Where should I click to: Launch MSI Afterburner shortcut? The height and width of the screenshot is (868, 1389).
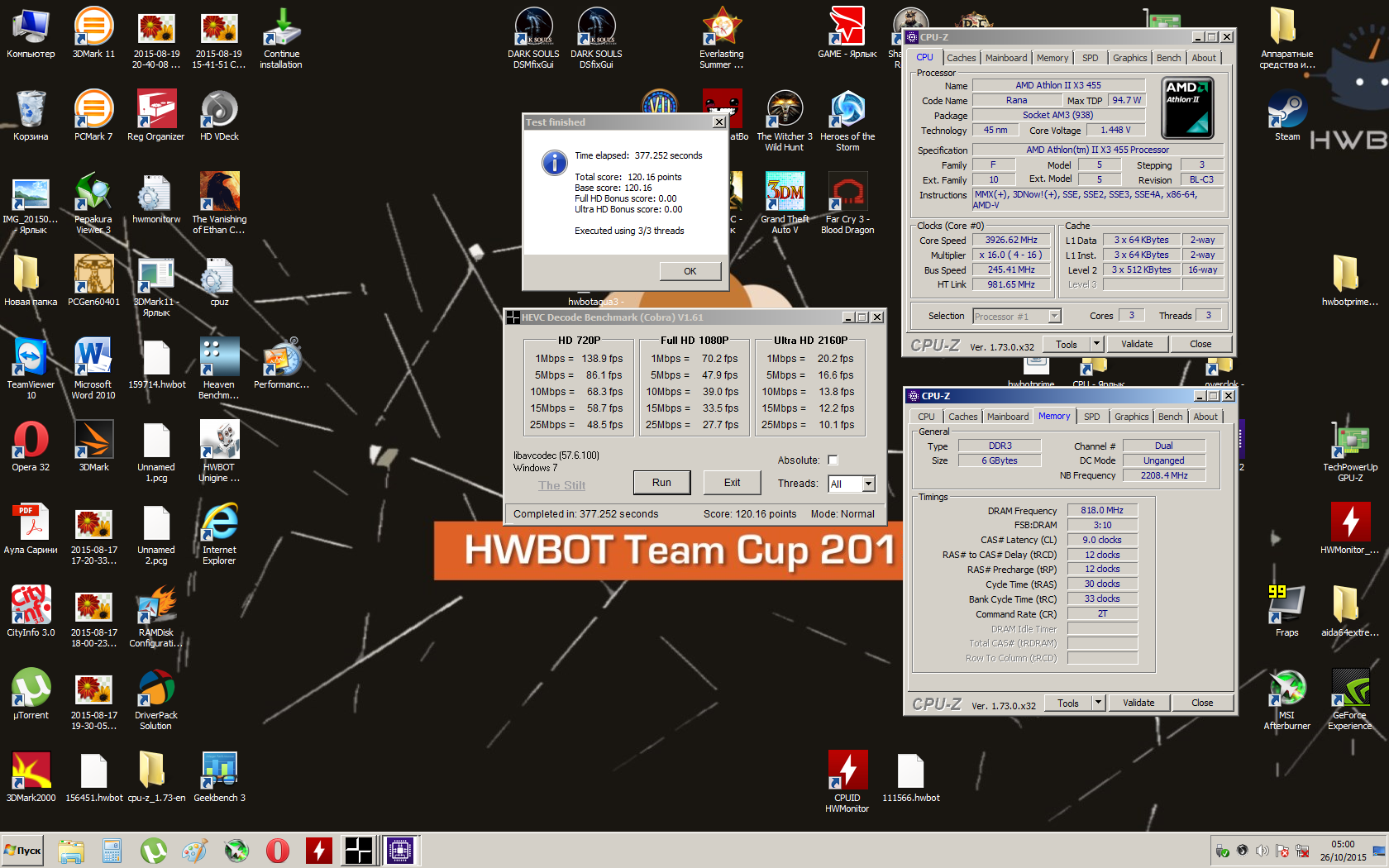pos(1287,699)
